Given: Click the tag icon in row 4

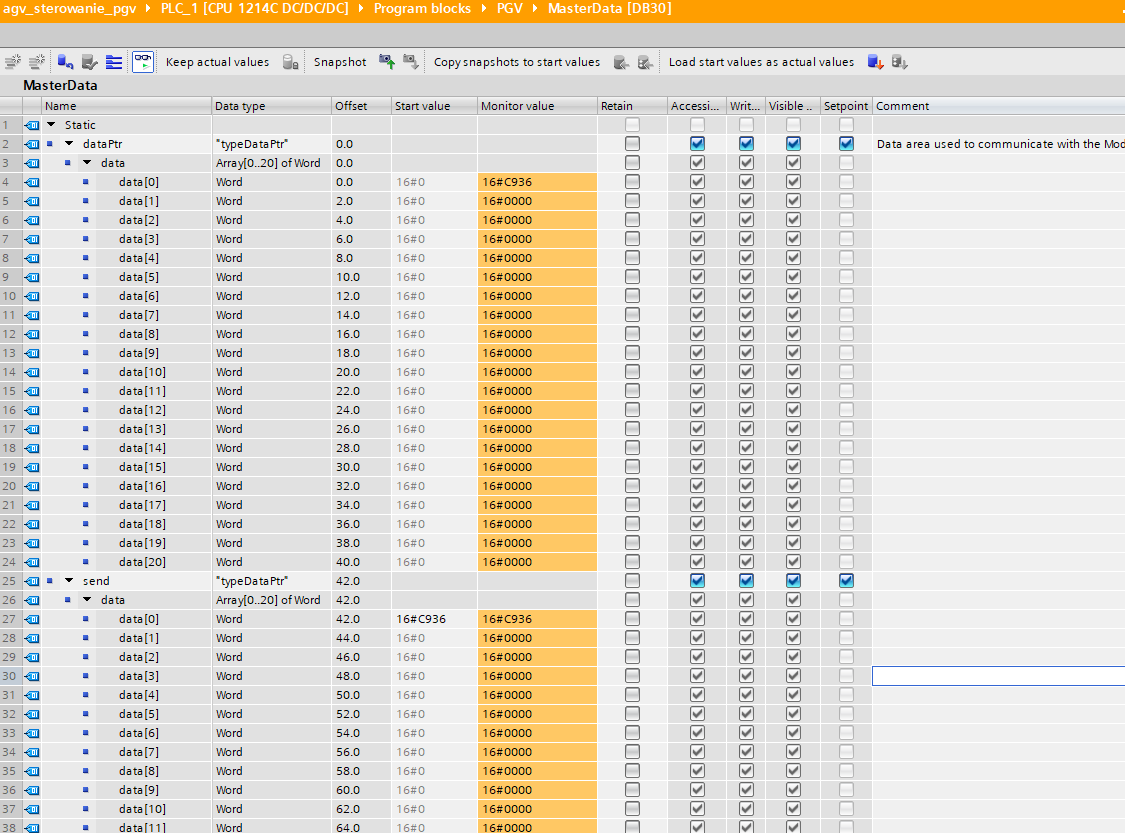Looking at the screenshot, I should point(32,182).
